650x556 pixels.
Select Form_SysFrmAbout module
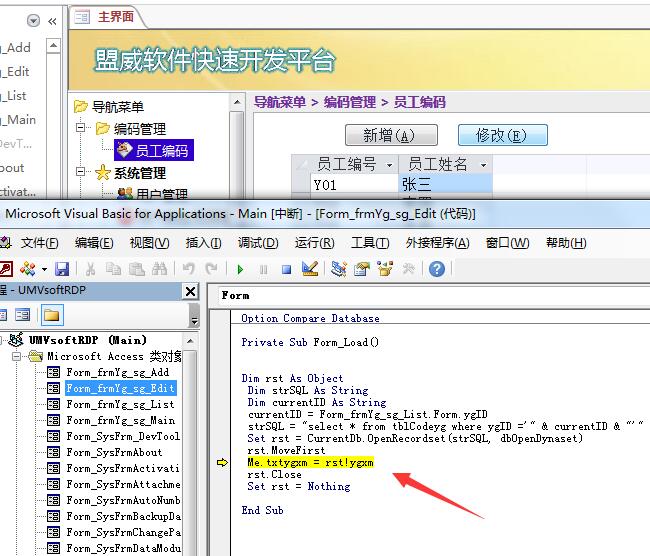click(x=114, y=452)
